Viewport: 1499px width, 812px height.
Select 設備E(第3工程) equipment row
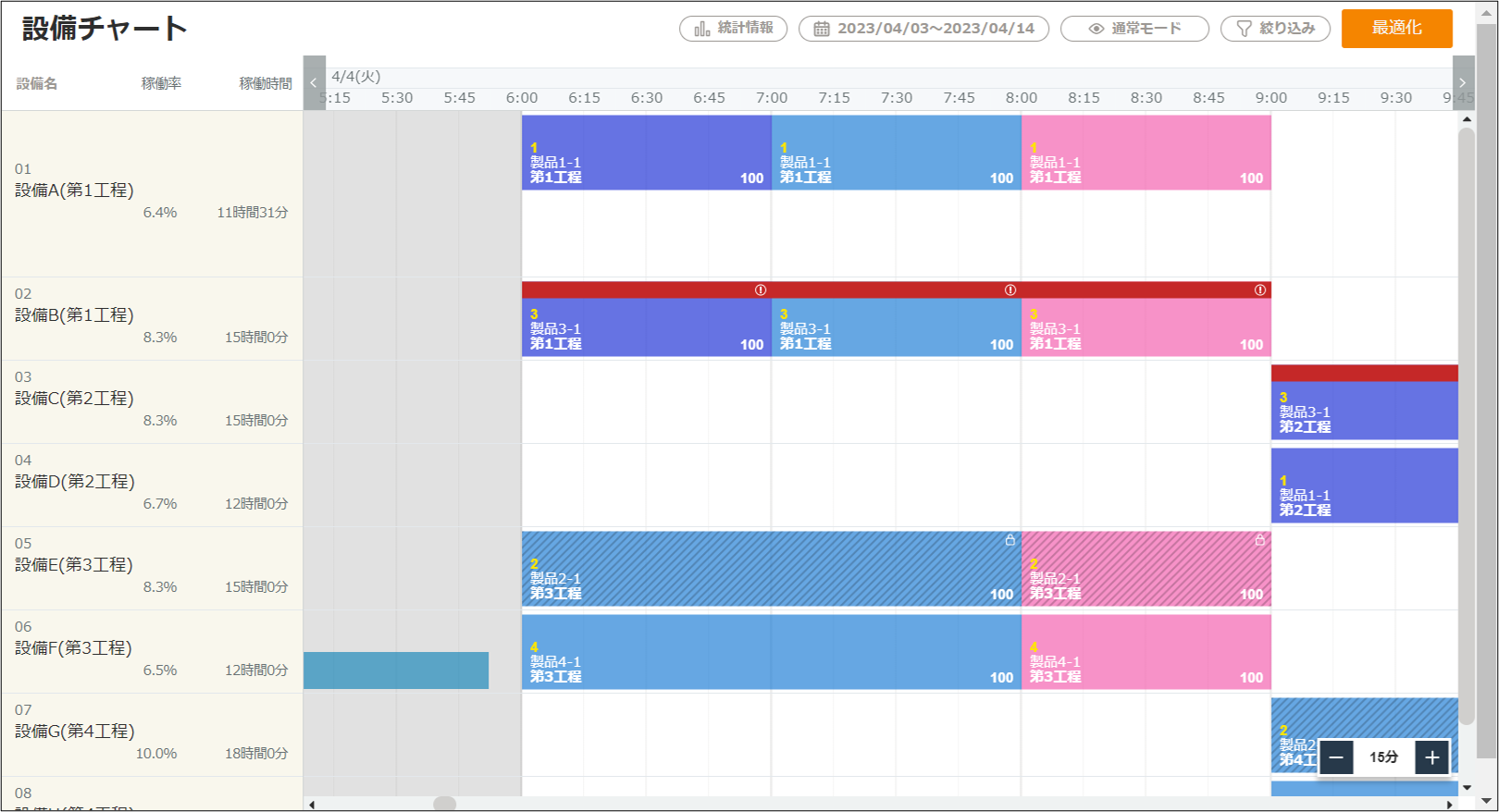click(x=152, y=569)
